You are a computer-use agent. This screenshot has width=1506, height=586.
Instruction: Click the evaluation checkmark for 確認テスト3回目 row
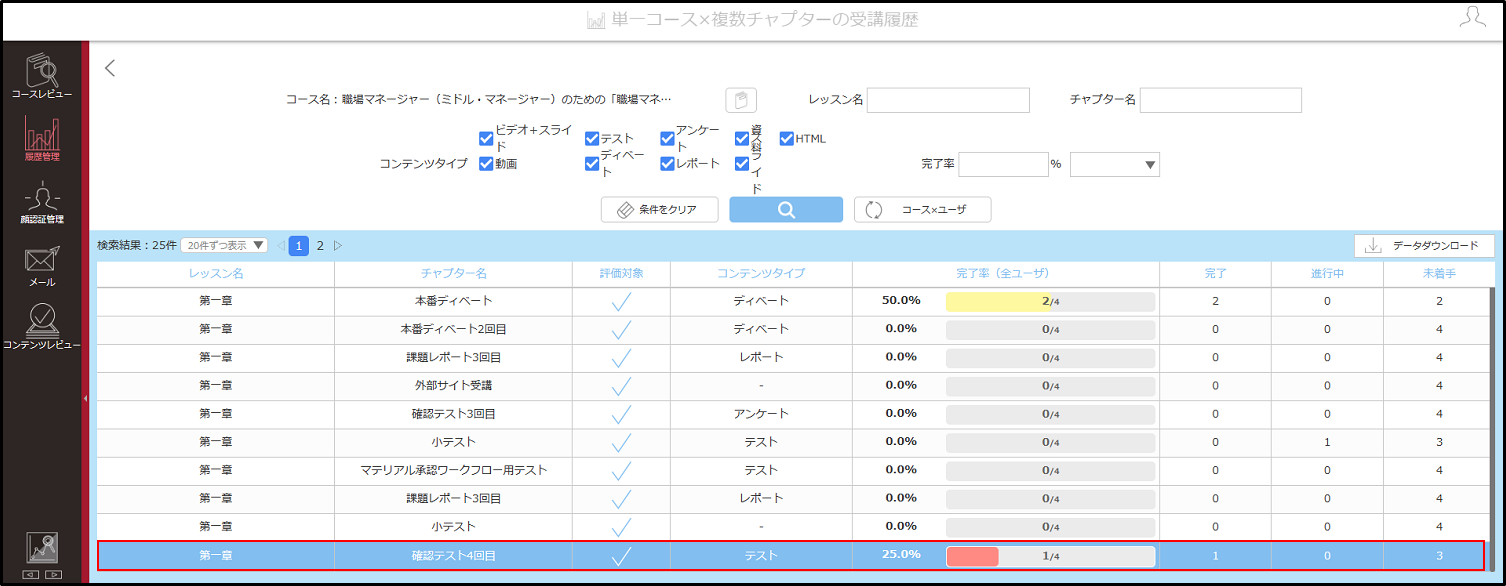click(621, 413)
